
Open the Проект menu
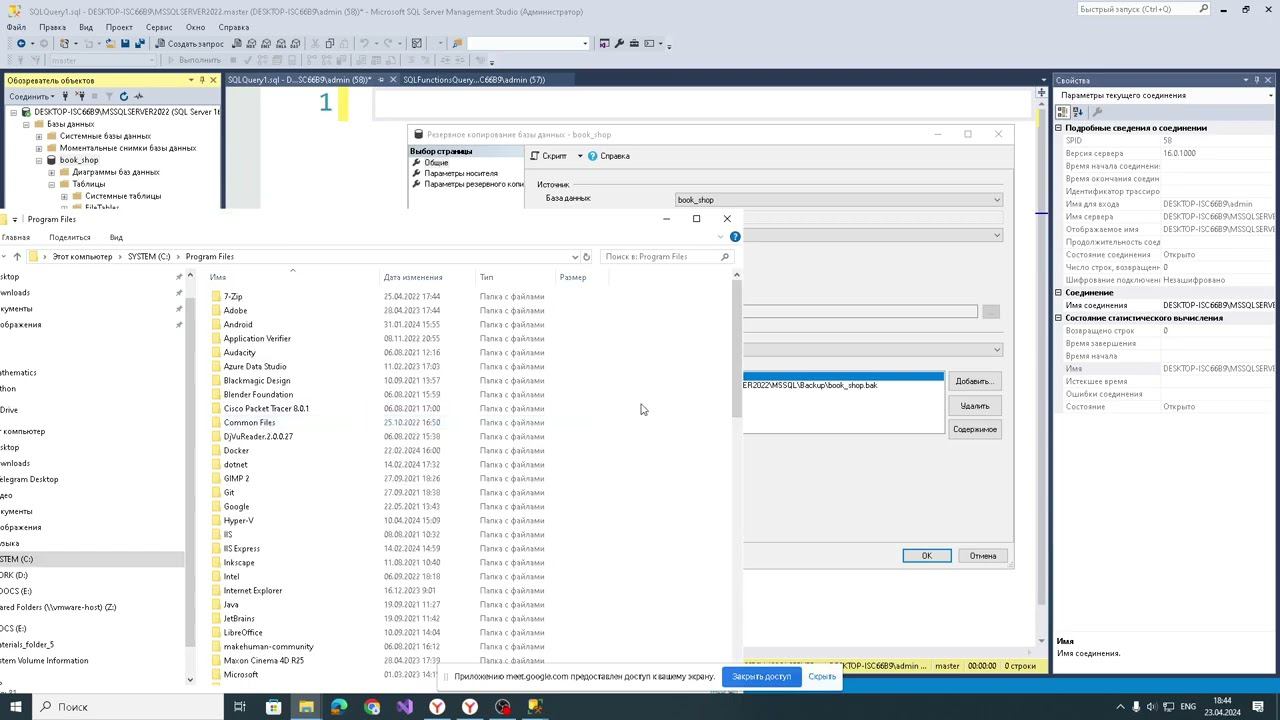[x=119, y=28]
